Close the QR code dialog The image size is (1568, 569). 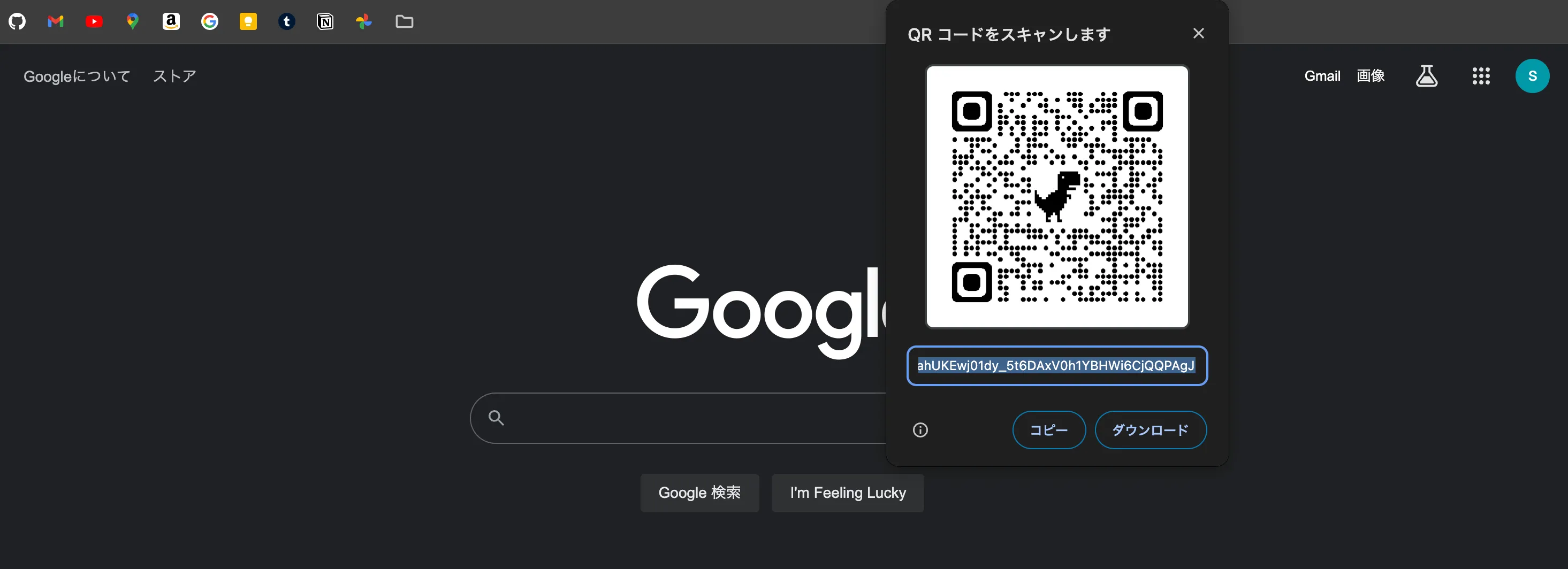(x=1199, y=34)
